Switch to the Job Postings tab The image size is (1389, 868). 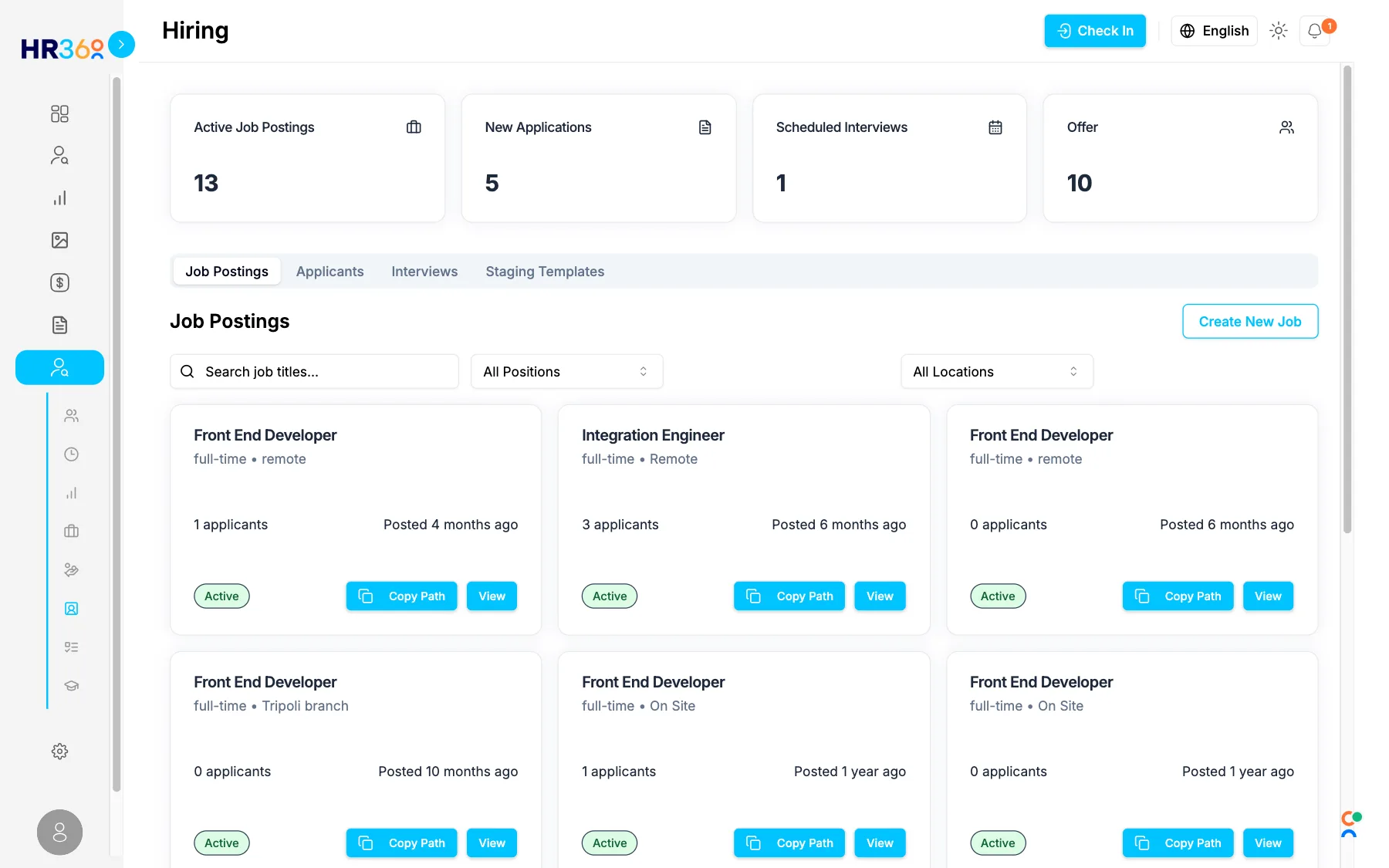(227, 272)
